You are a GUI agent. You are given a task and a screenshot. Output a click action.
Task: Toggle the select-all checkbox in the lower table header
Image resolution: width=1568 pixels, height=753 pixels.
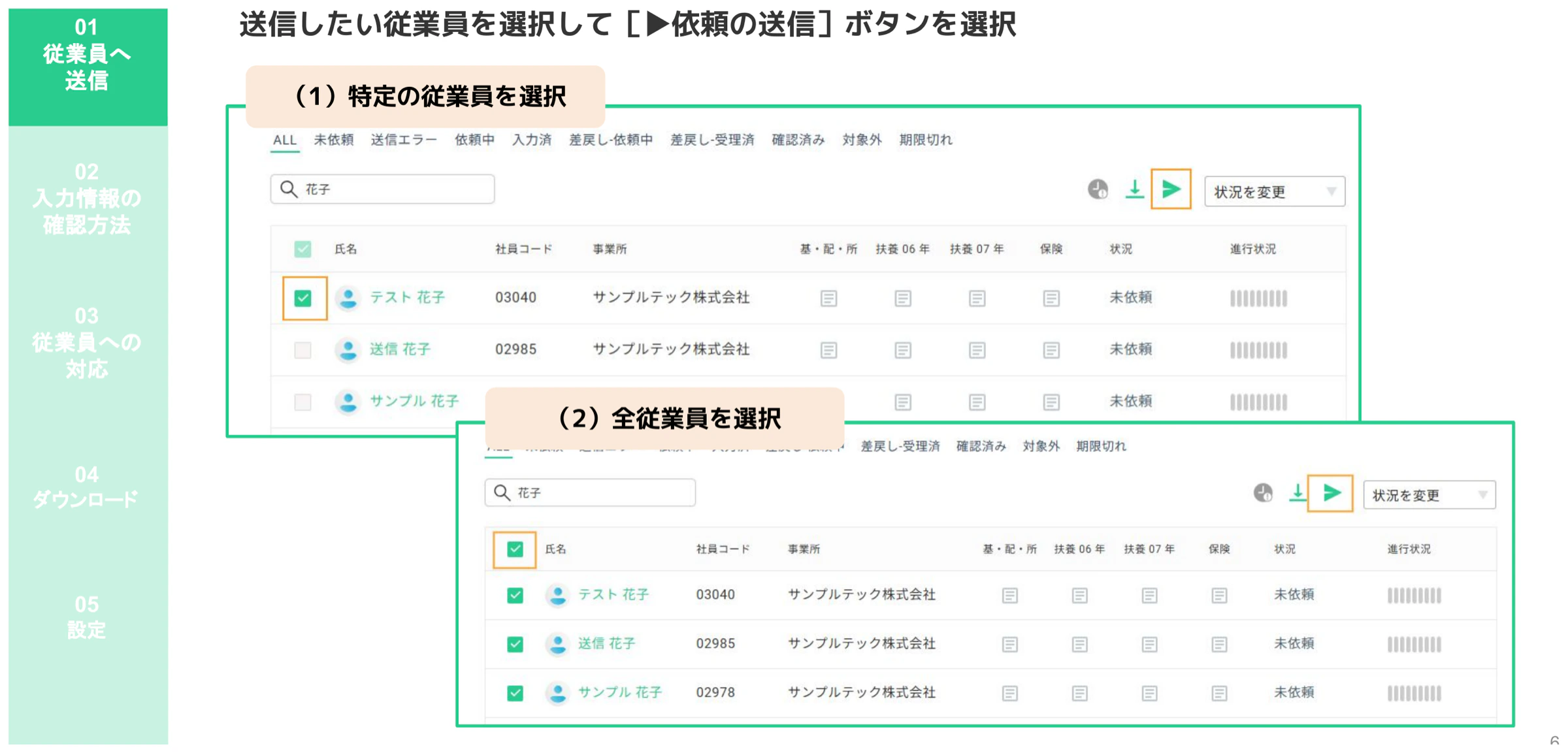pyautogui.click(x=515, y=549)
